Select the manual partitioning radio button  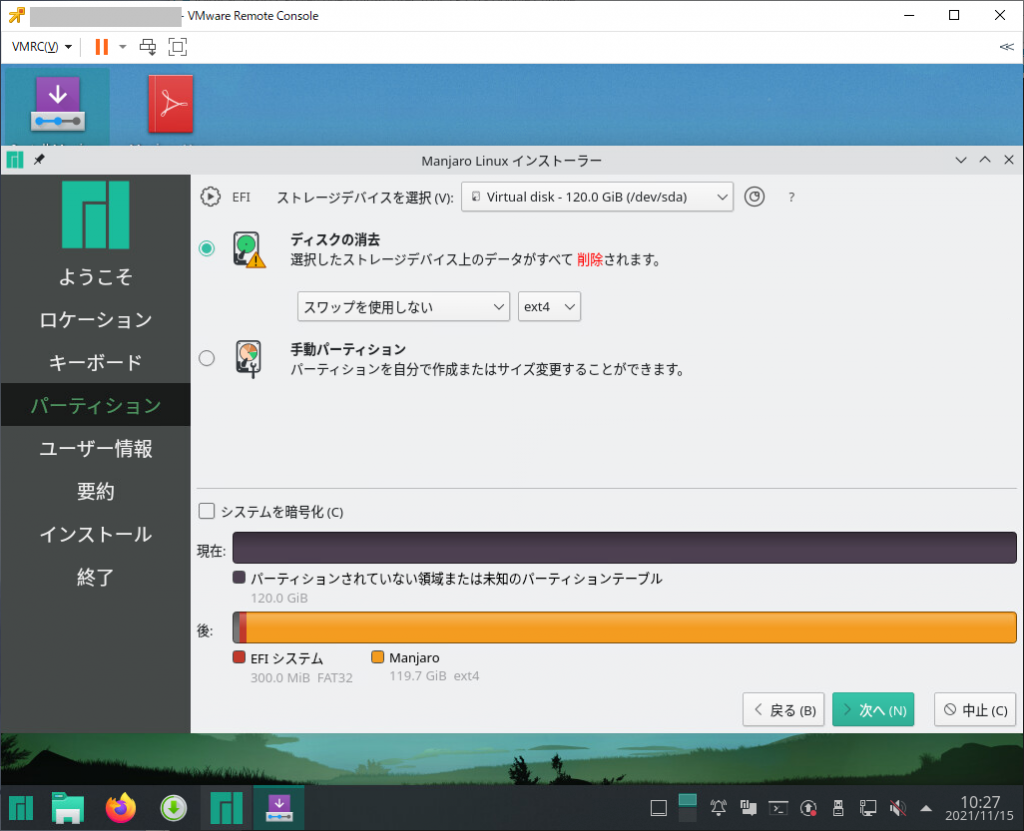[207, 358]
